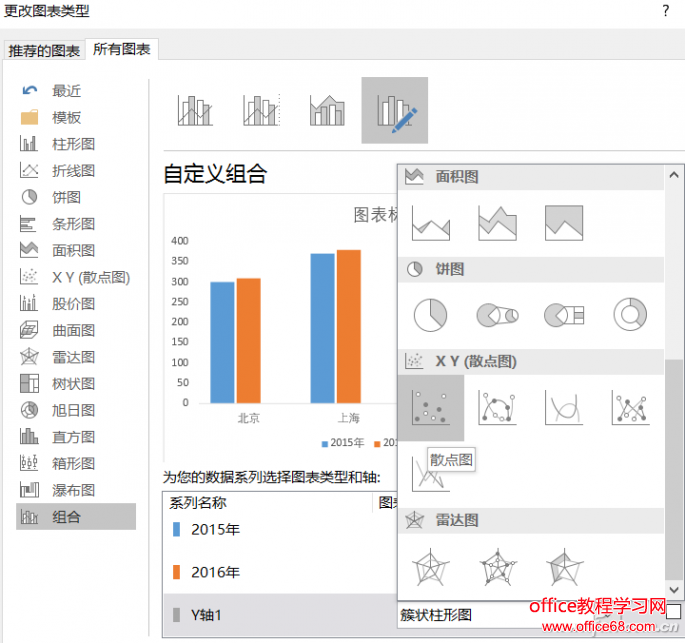685x643 pixels.
Task: Select scatter with straight lines and markers
Action: (x=630, y=408)
